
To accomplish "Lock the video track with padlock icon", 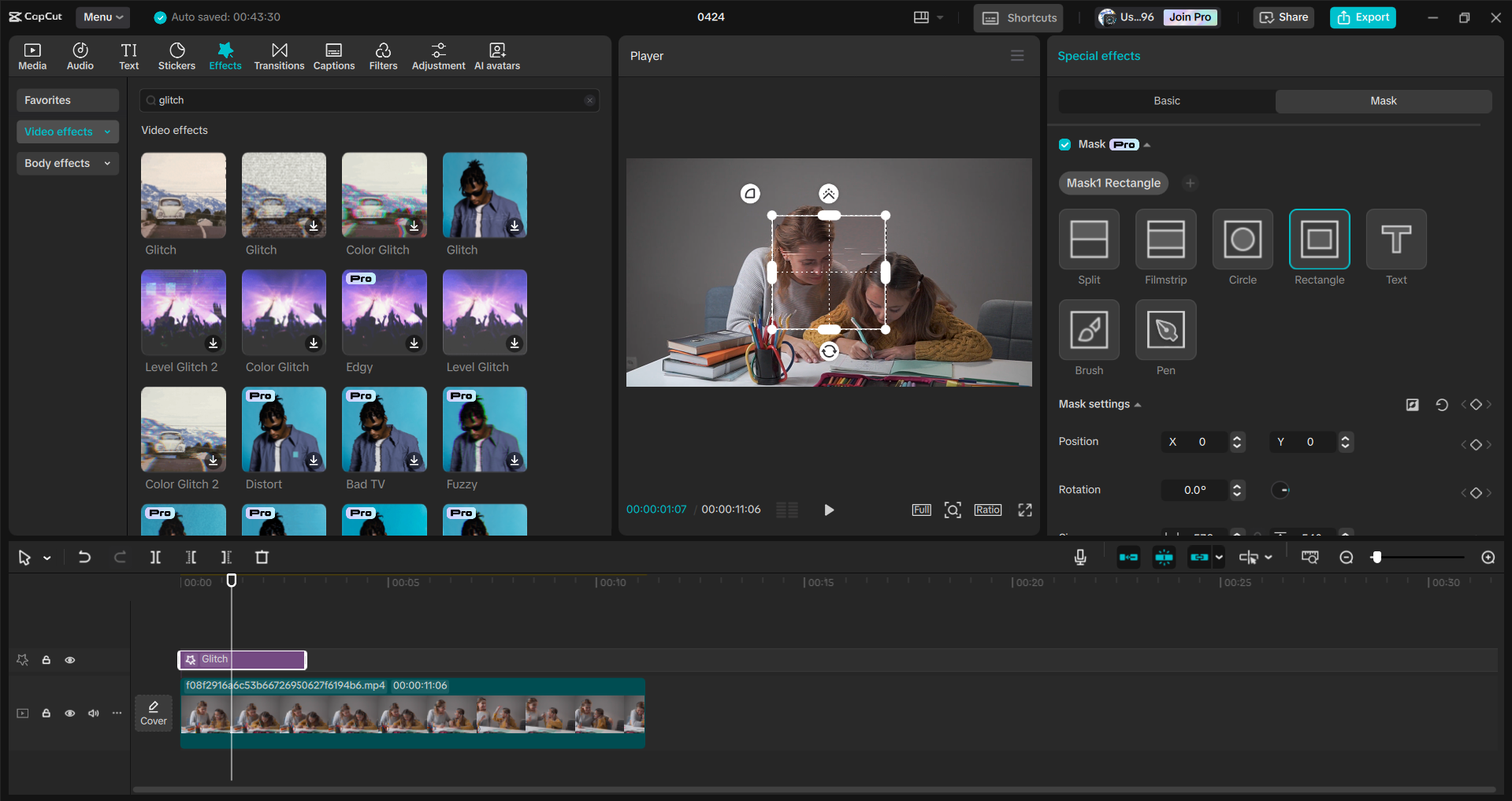I will coord(46,713).
